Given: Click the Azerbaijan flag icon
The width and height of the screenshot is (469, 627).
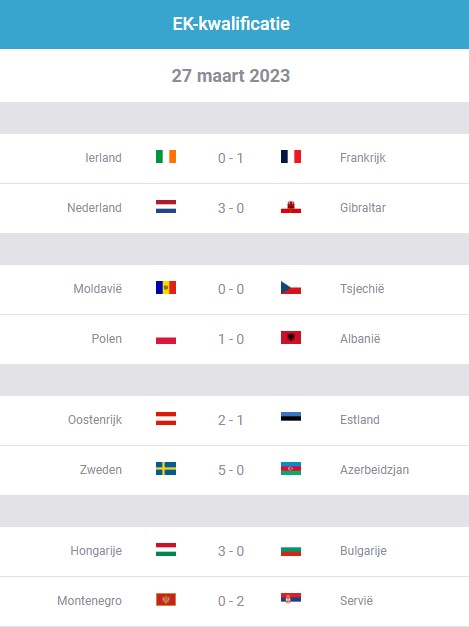Looking at the screenshot, I should [x=291, y=468].
